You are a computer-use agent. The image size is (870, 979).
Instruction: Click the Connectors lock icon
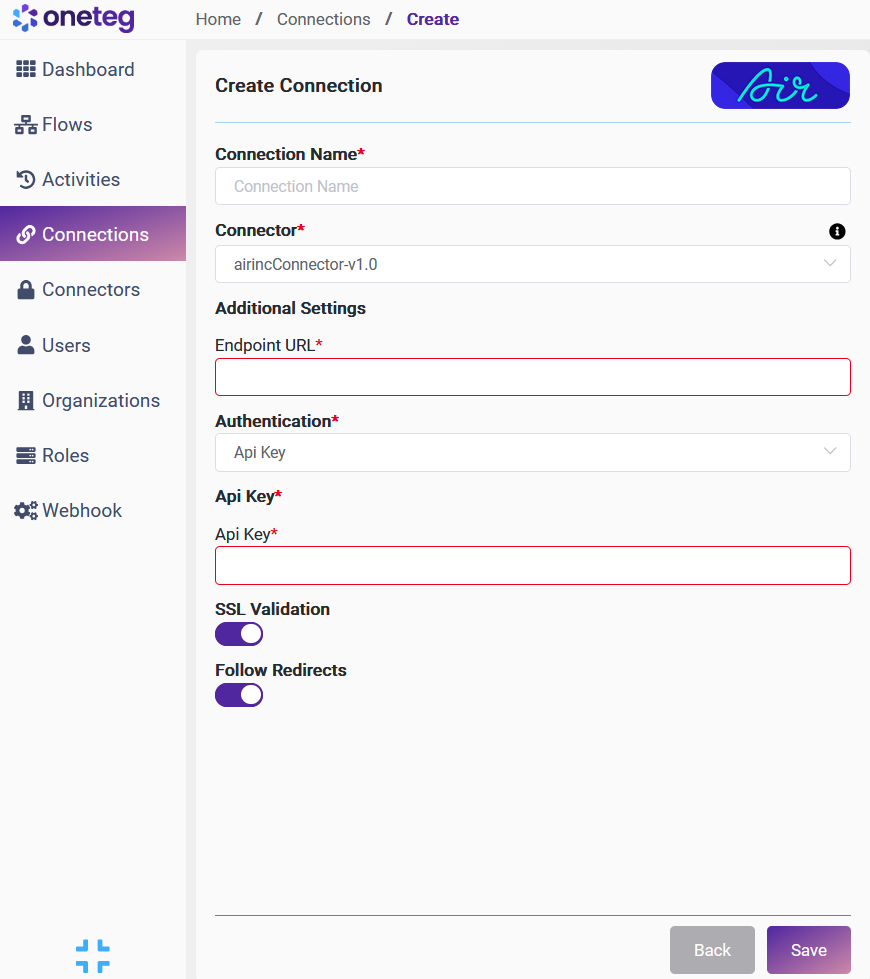[26, 290]
